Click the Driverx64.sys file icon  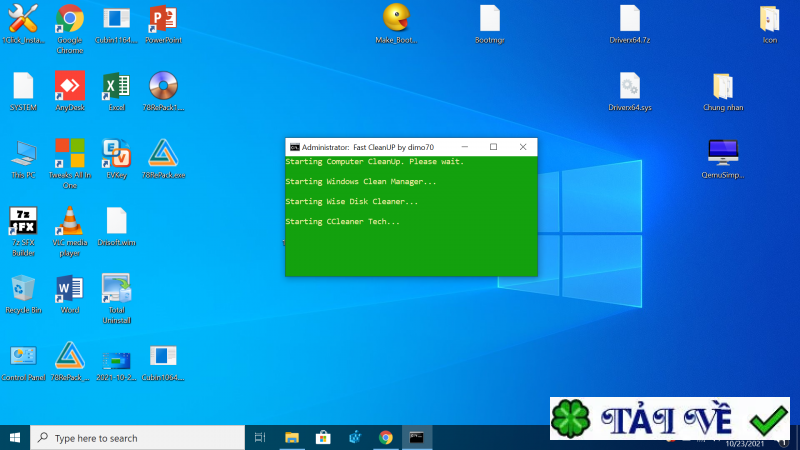[x=629, y=86]
